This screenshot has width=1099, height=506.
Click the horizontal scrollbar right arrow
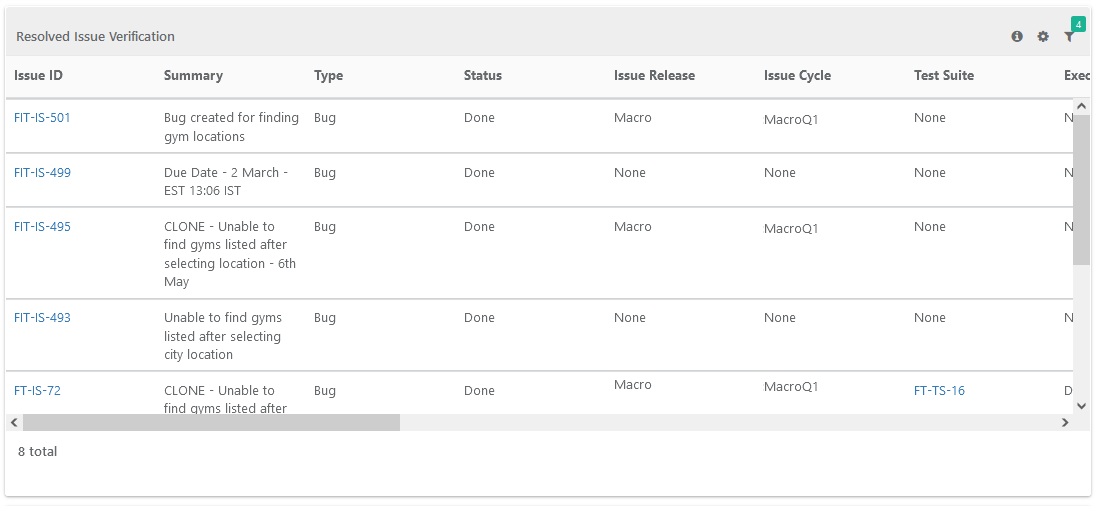point(1065,423)
